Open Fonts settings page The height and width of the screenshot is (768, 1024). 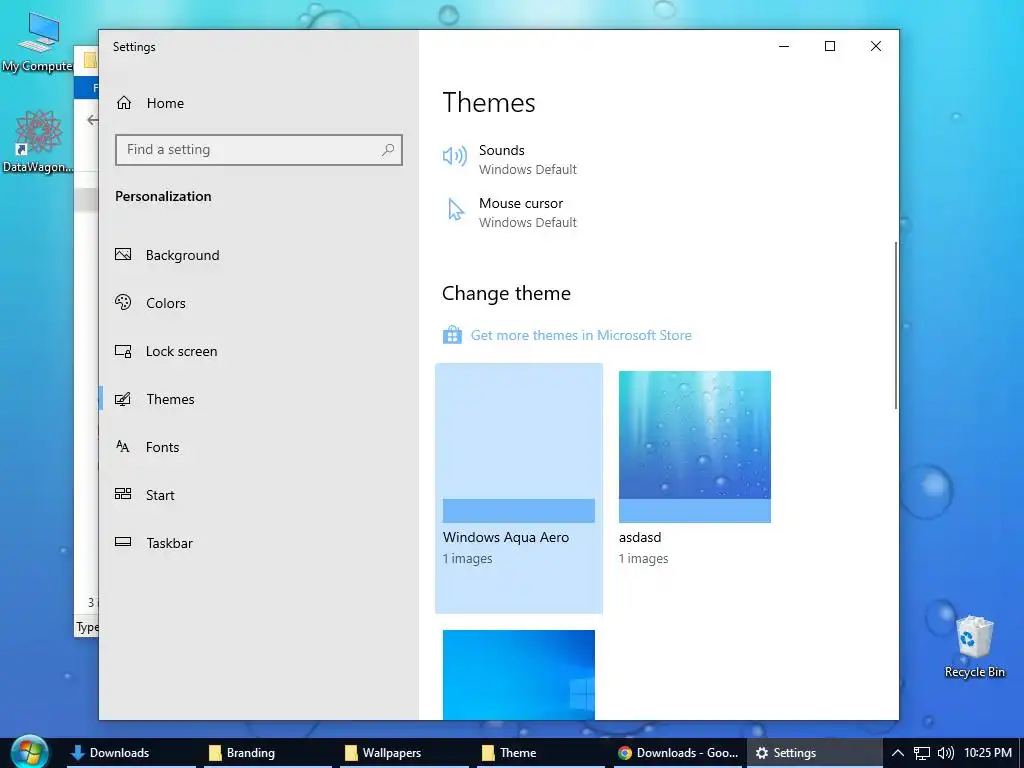(x=258, y=447)
